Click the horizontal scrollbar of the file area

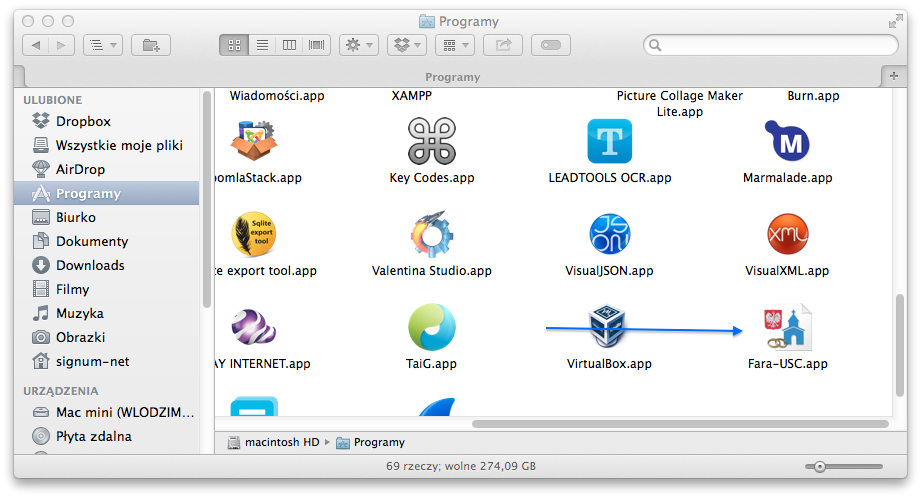[680, 423]
